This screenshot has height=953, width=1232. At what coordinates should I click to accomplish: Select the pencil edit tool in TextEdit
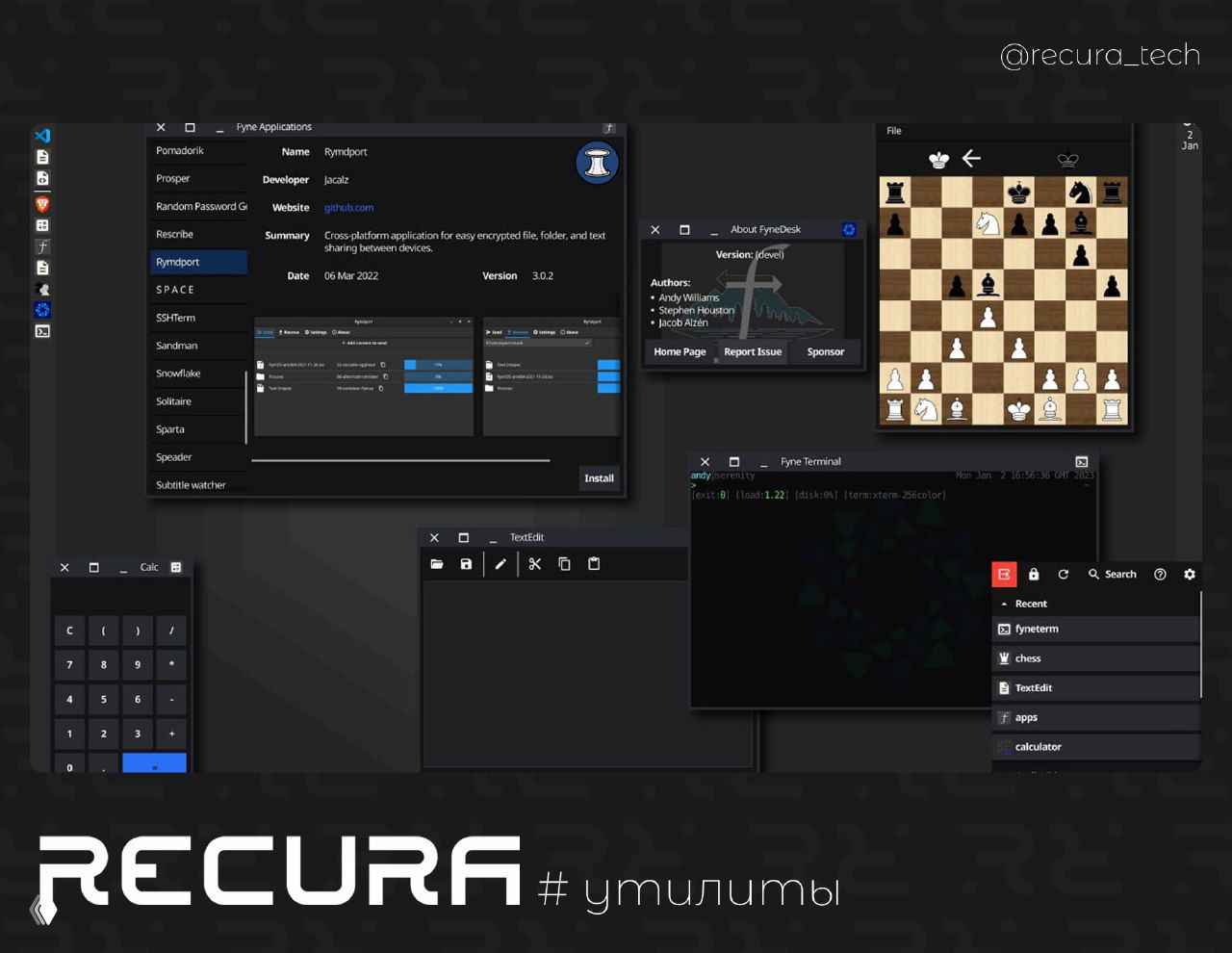(500, 563)
